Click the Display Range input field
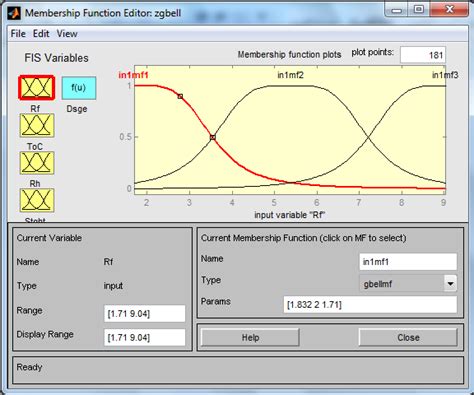Image resolution: width=474 pixels, height=395 pixels. (144, 337)
